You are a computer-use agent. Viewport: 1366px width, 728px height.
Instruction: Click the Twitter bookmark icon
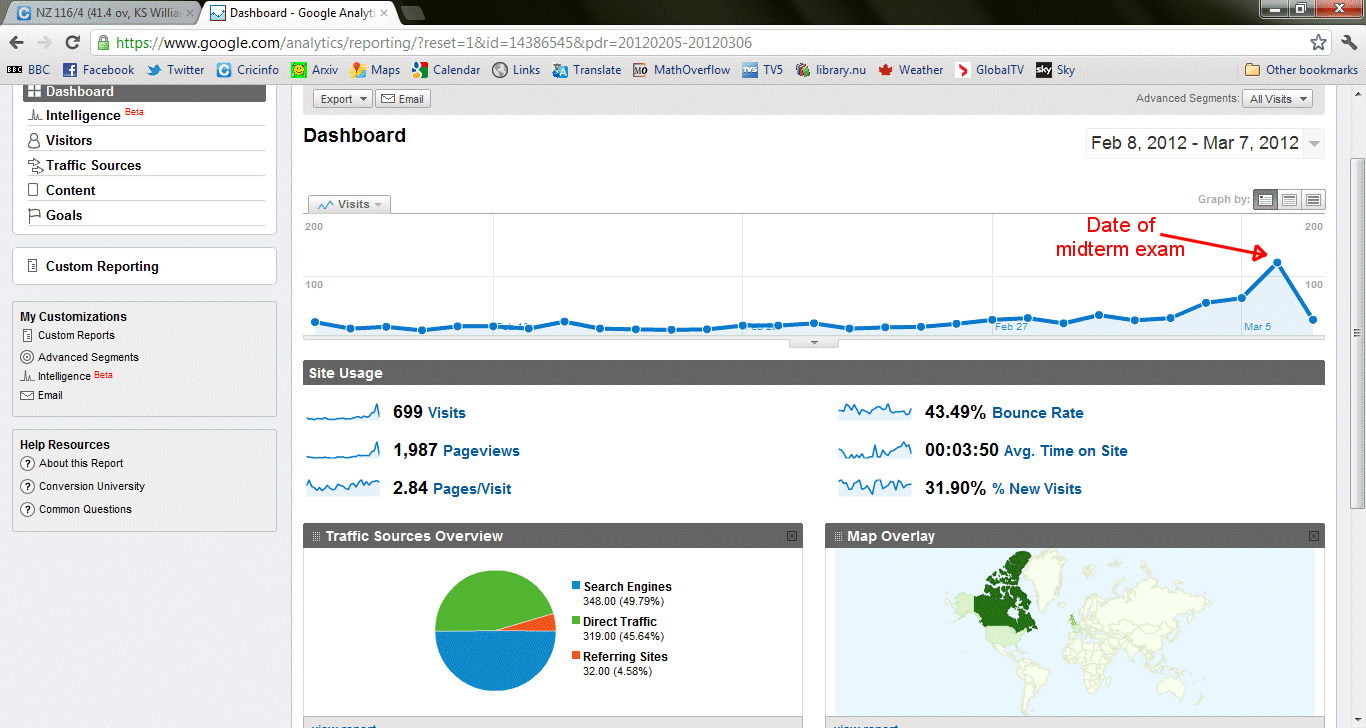[x=154, y=70]
